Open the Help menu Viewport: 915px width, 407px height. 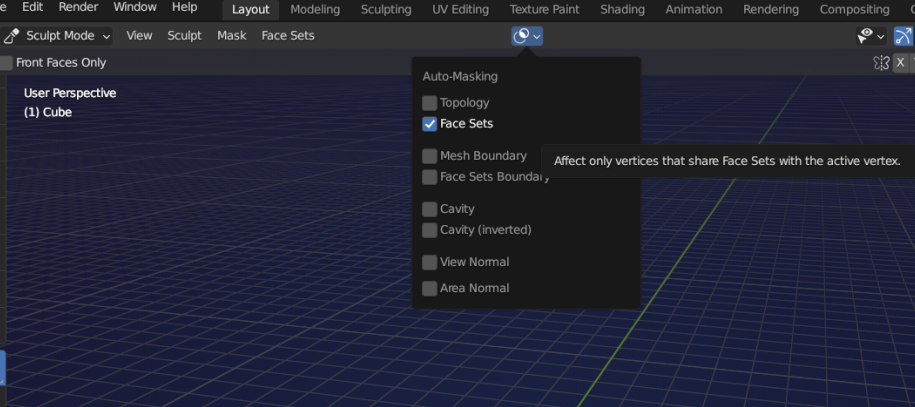pyautogui.click(x=184, y=8)
